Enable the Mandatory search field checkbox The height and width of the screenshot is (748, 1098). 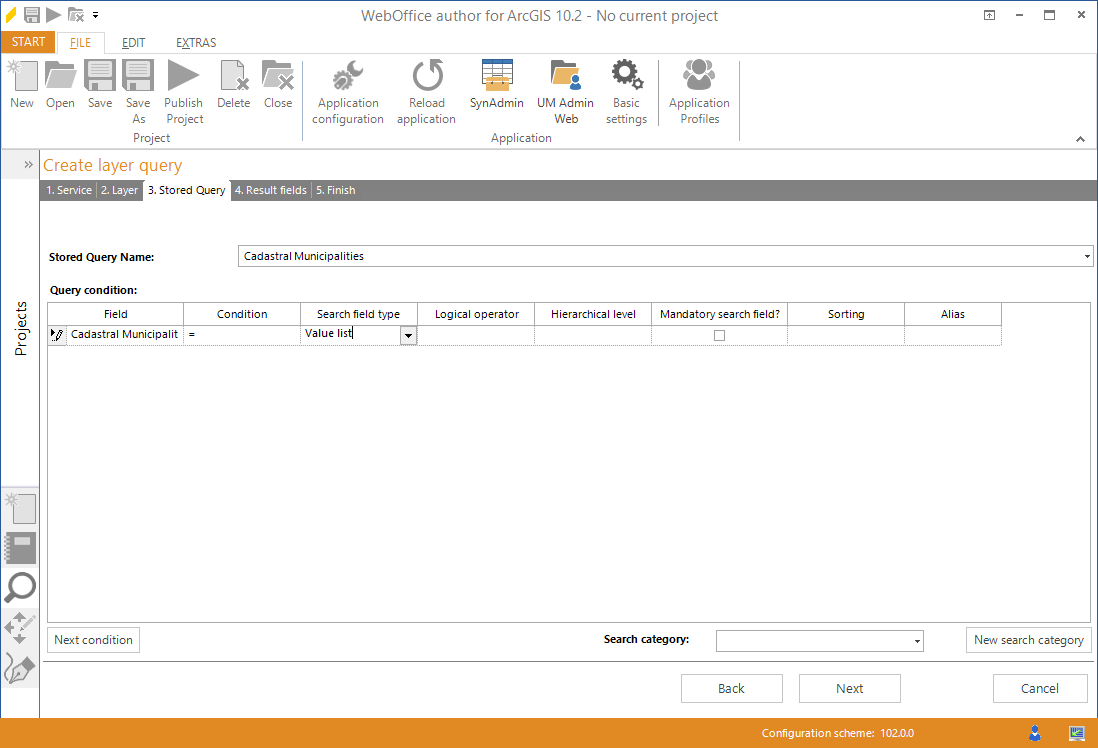pos(718,334)
